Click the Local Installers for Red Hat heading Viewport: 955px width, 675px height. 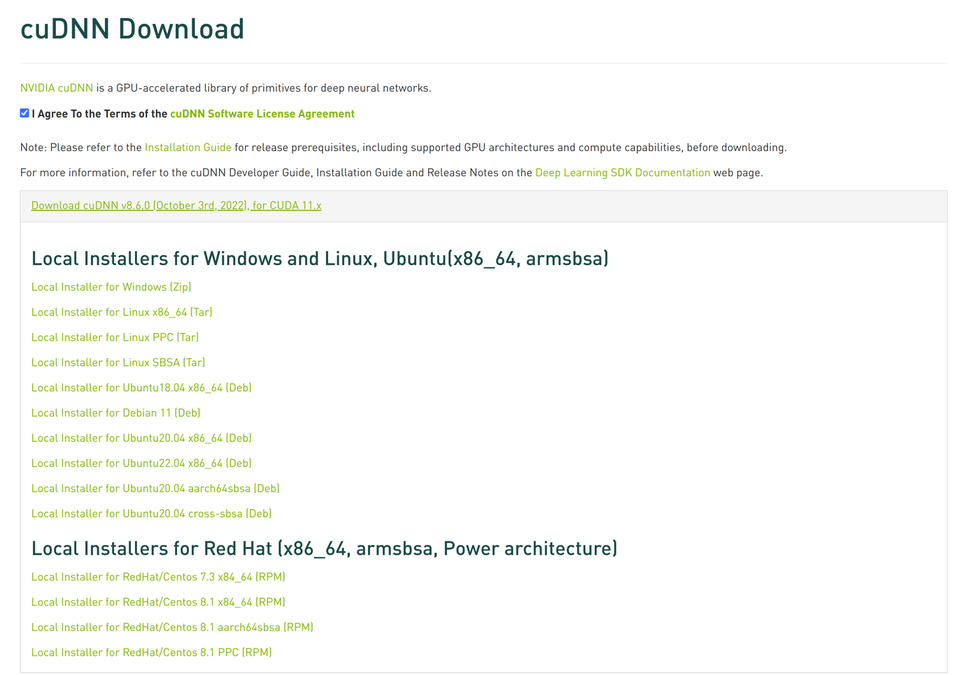(324, 549)
